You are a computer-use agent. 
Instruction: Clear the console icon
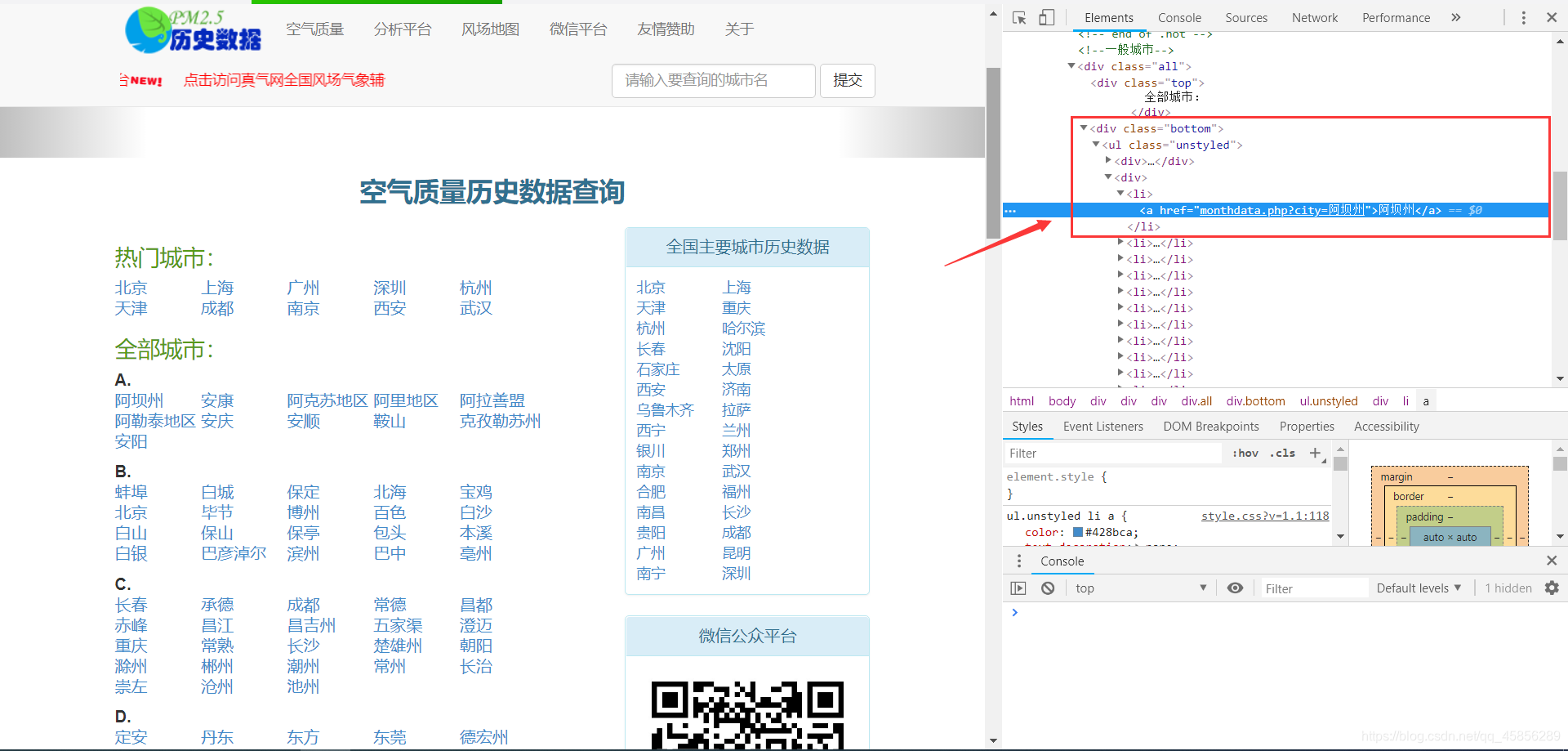coord(1048,588)
